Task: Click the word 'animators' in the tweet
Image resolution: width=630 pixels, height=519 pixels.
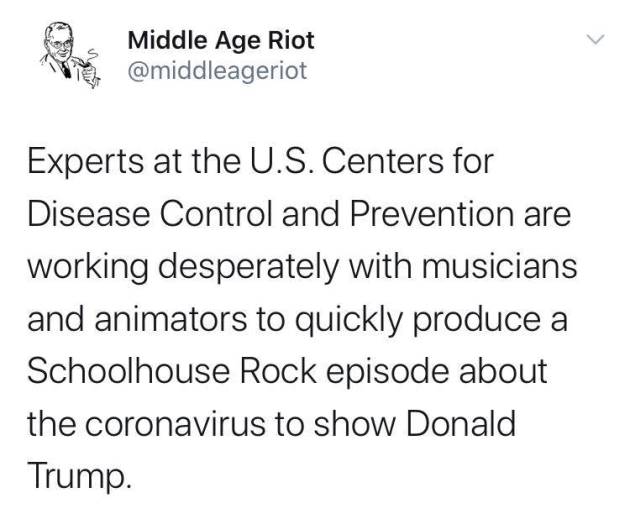Action: tap(171, 319)
